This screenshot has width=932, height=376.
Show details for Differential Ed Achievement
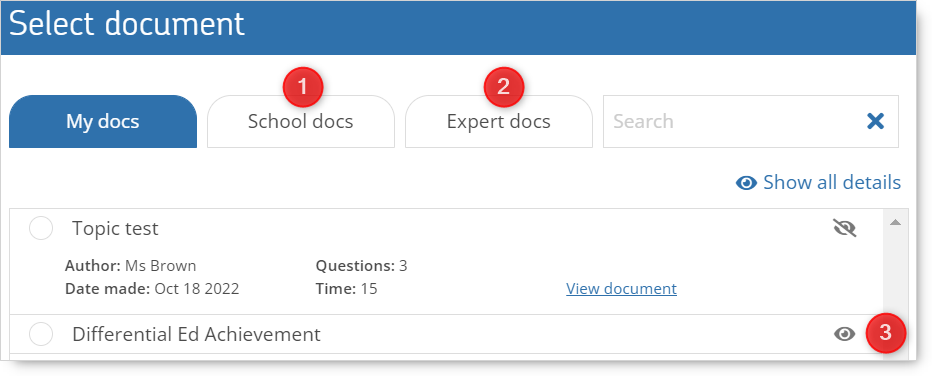tap(844, 334)
